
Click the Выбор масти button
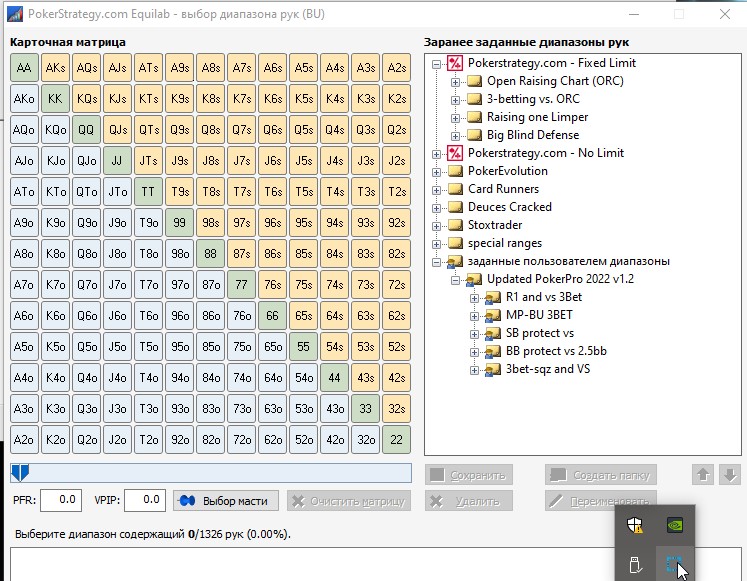[226, 501]
